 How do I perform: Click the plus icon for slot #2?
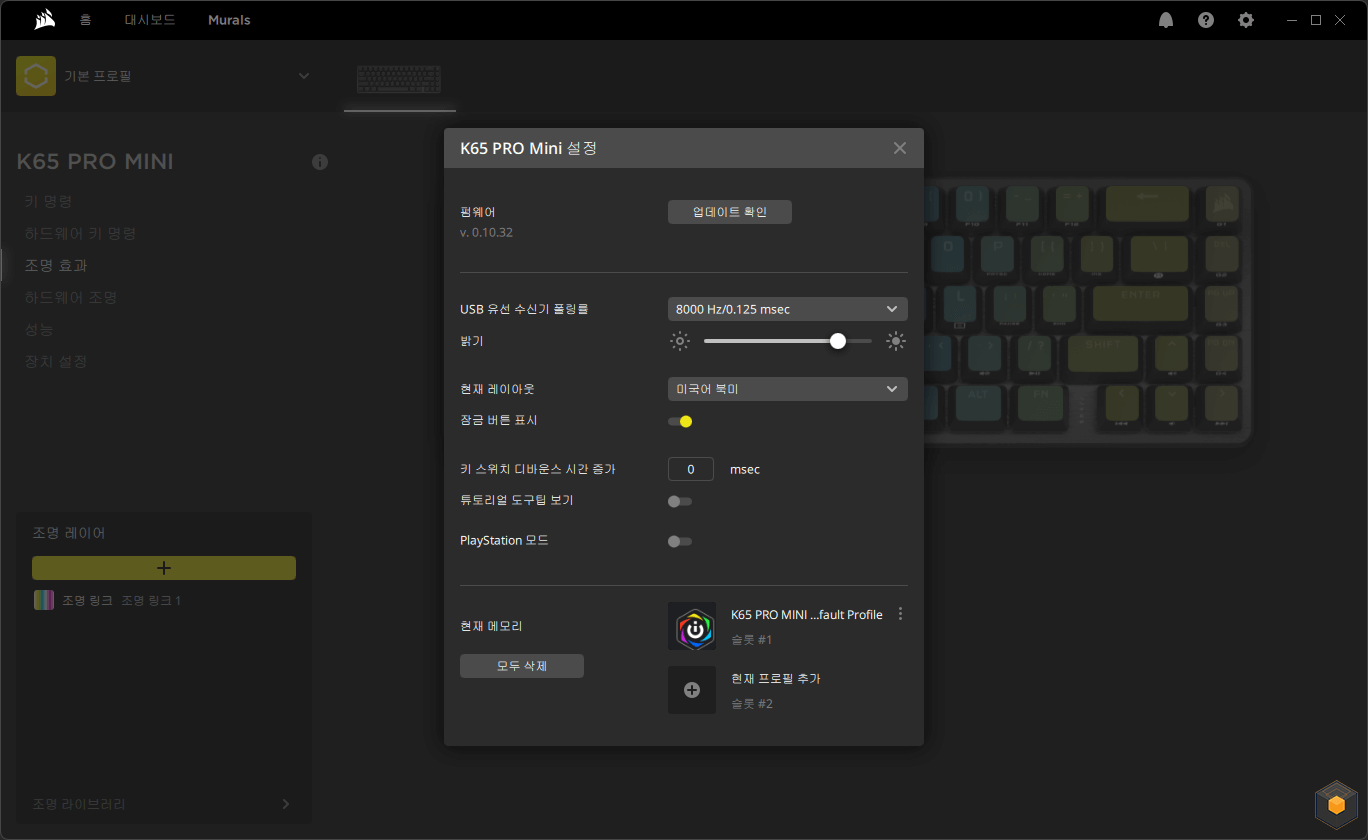click(692, 690)
